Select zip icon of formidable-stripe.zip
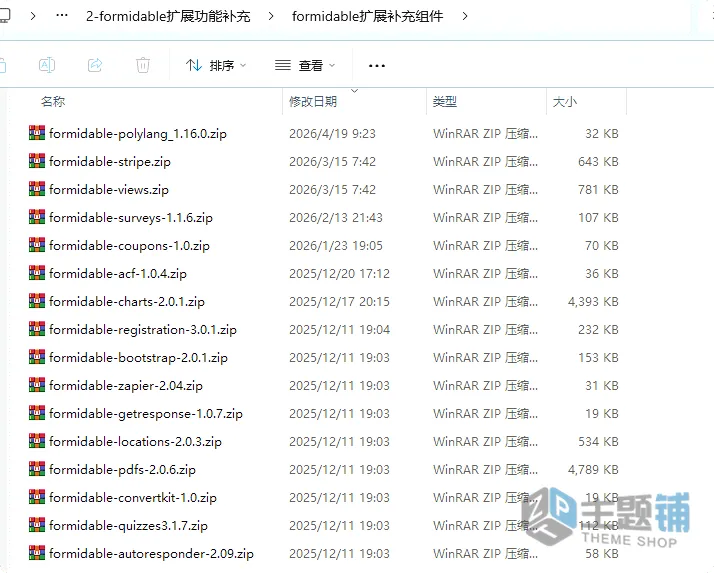The height and width of the screenshot is (573, 714). [37, 161]
